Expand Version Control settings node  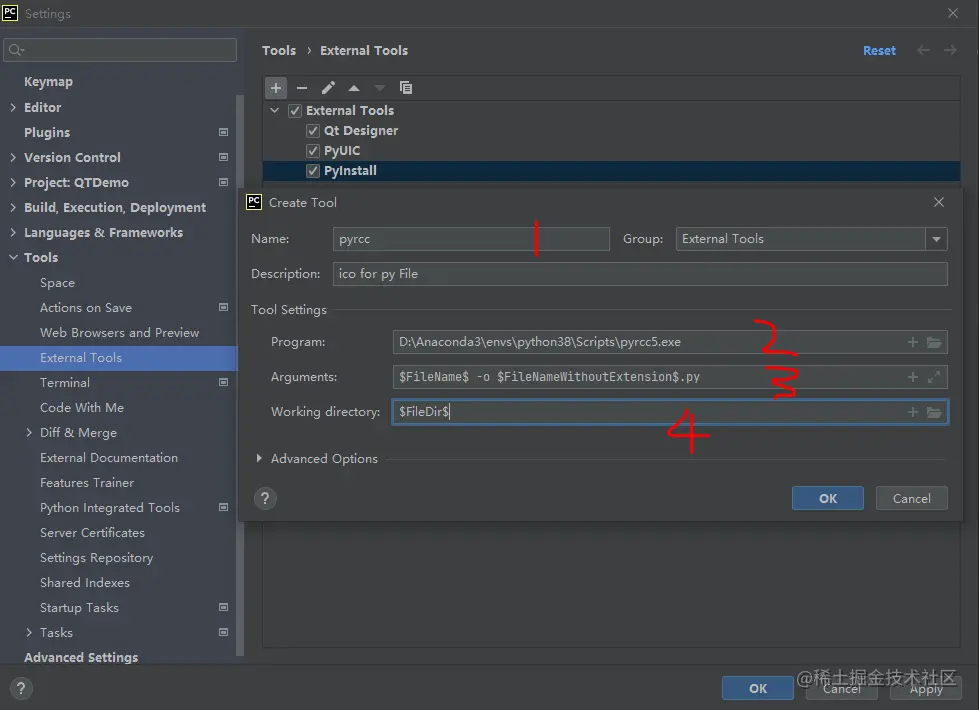[13, 157]
